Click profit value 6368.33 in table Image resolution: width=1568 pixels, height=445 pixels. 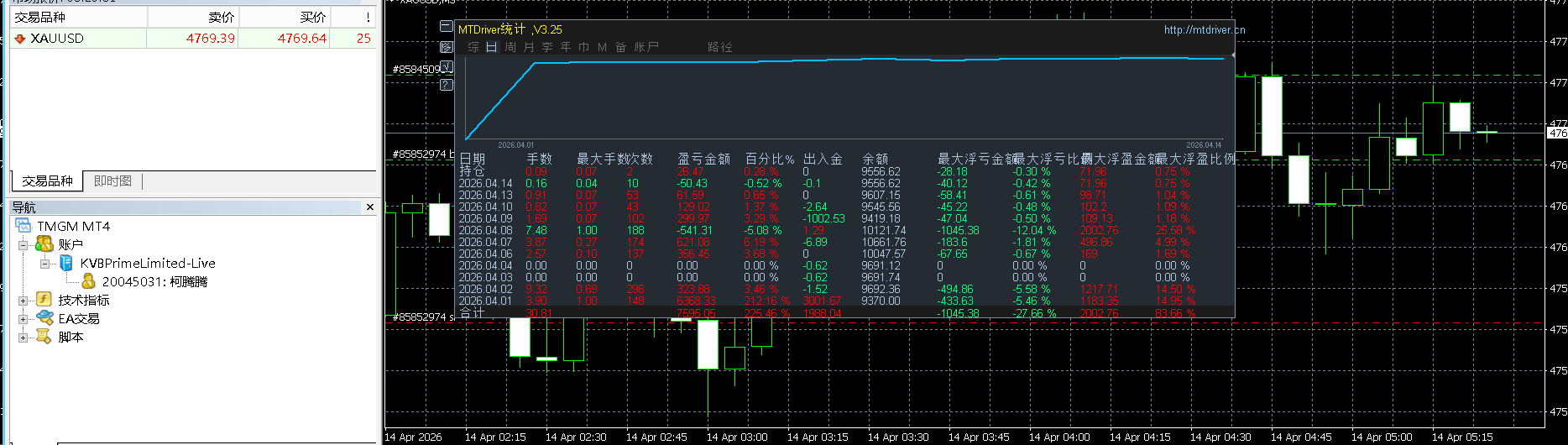[x=696, y=301]
